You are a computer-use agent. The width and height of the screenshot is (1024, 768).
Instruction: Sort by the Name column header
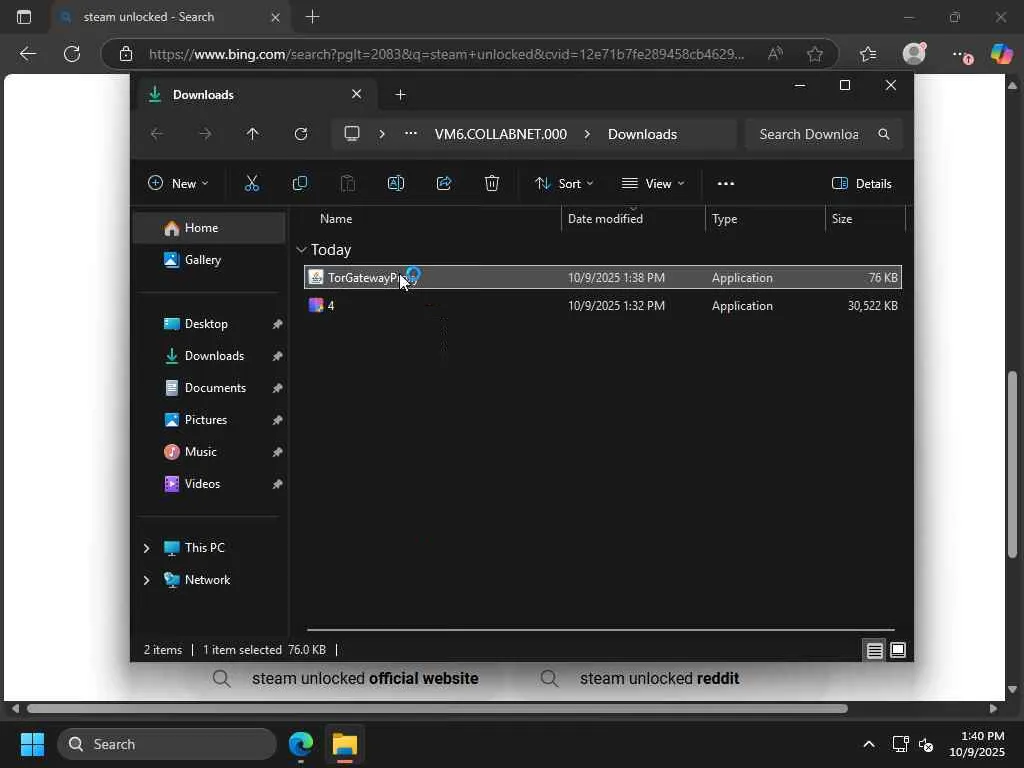pyautogui.click(x=431, y=219)
